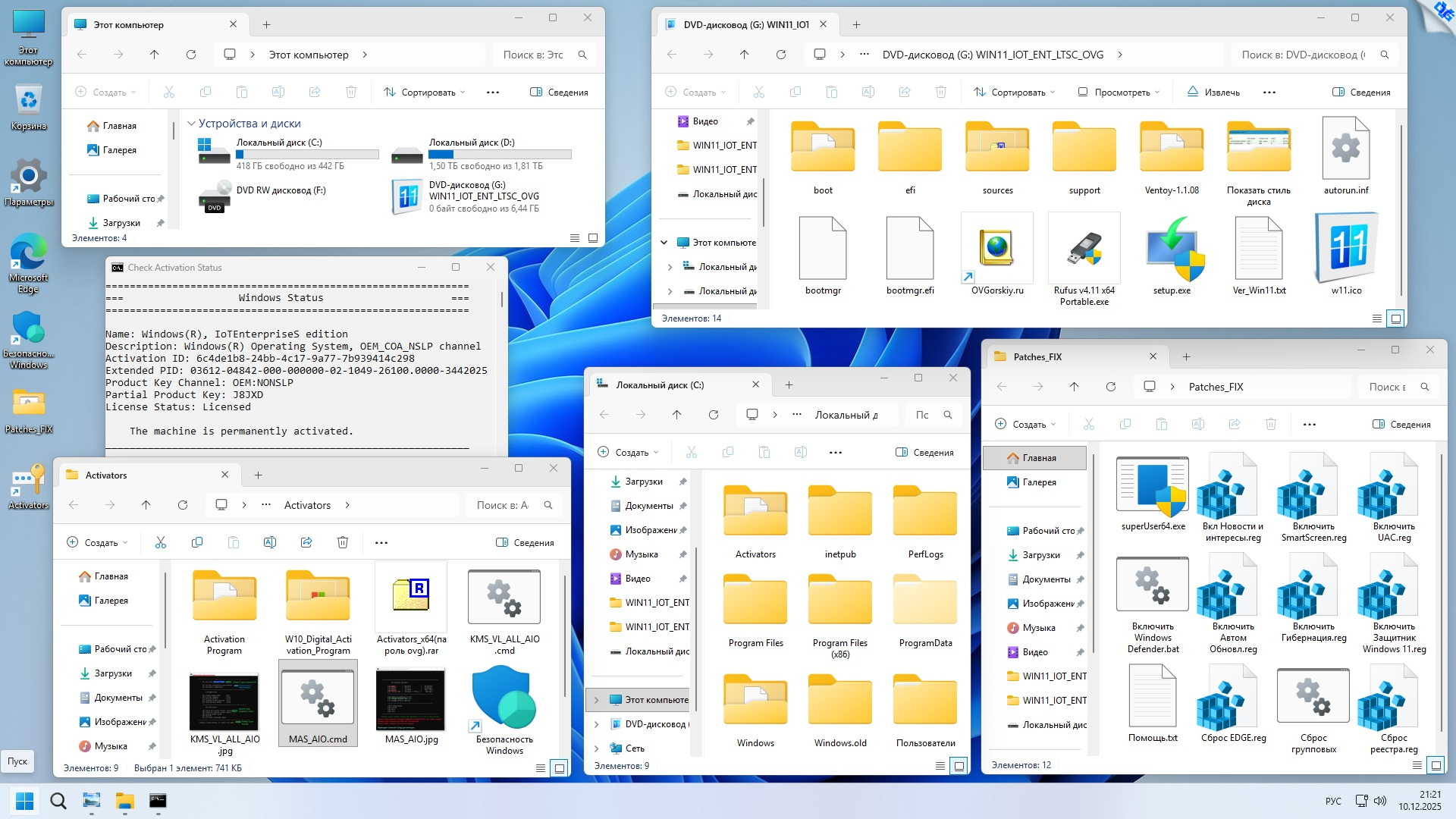The width and height of the screenshot is (1456, 819).
Task: Open the Сортировать dropdown in the DVD drive window
Action: tap(1014, 93)
